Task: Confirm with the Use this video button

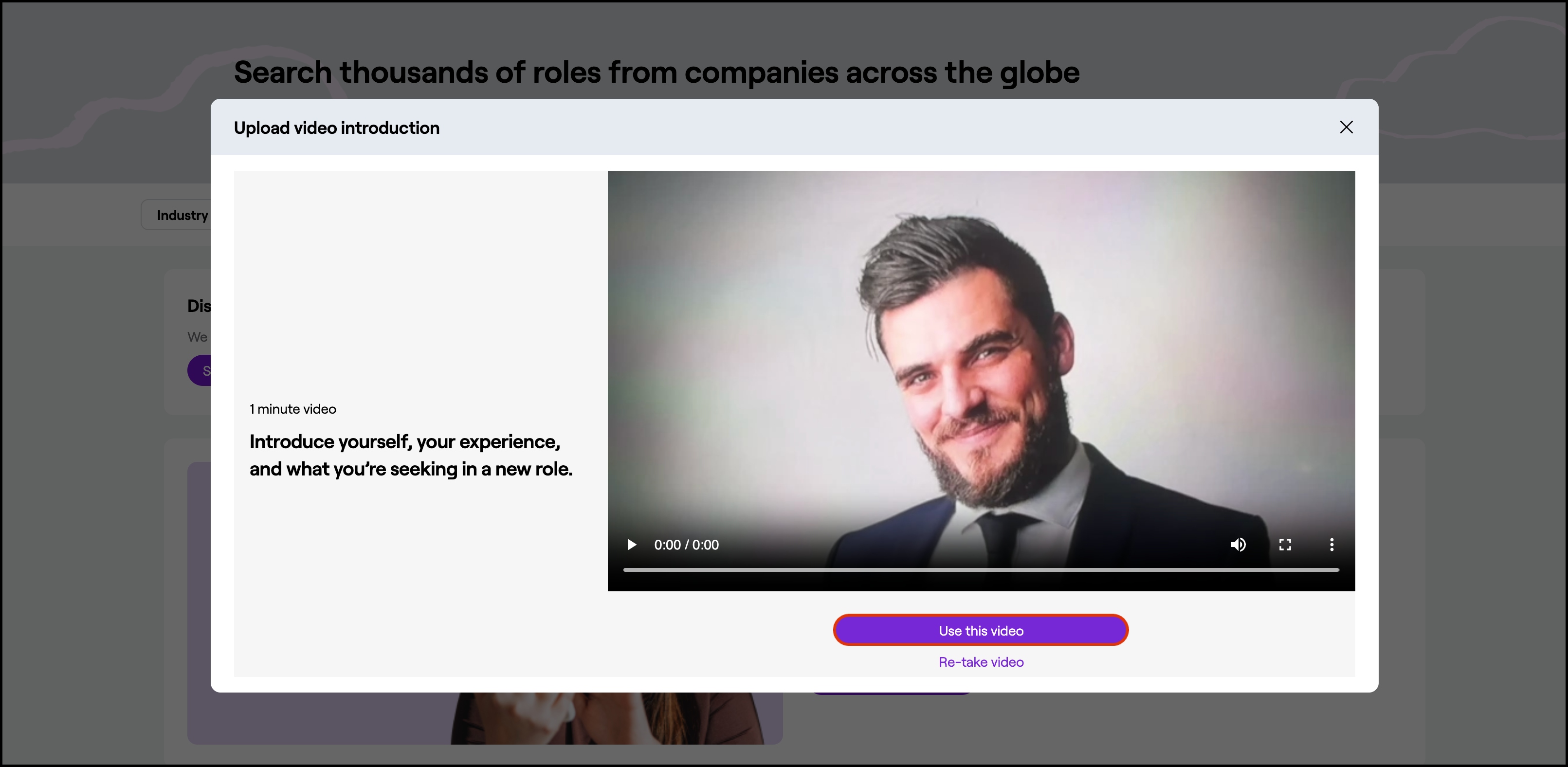Action: [x=981, y=630]
